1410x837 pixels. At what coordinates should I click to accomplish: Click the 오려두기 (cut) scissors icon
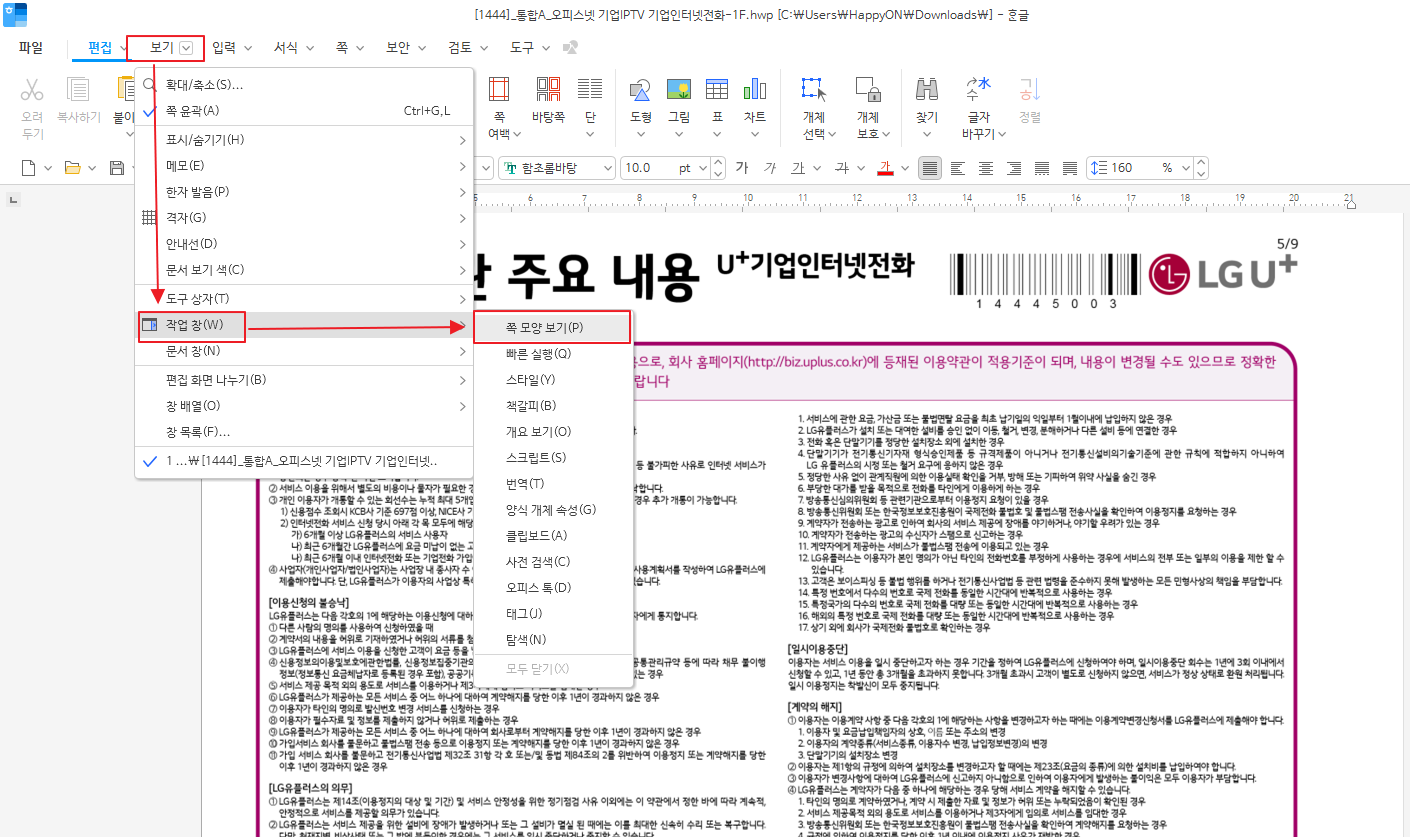tap(33, 90)
